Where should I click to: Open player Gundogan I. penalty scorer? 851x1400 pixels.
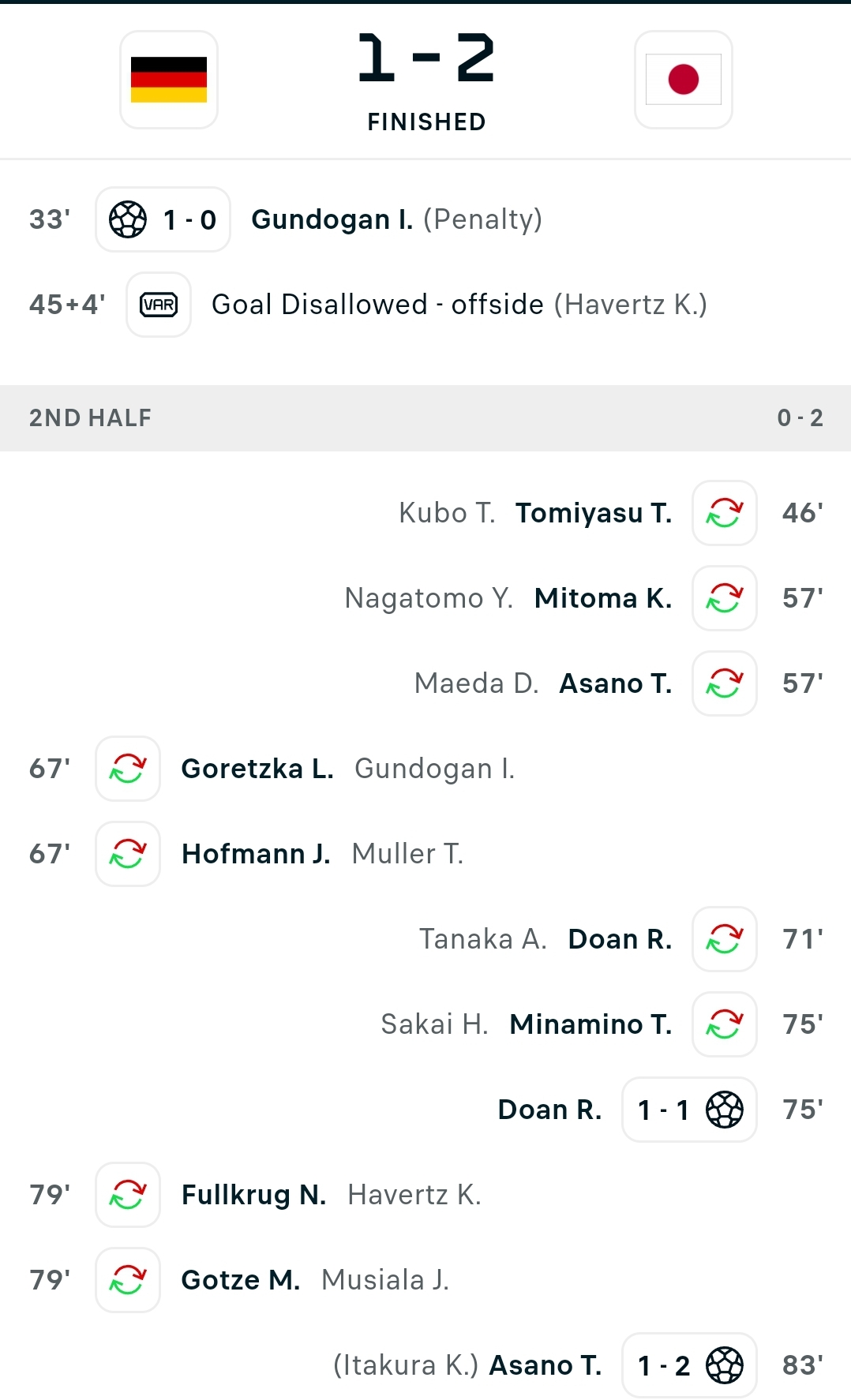(x=332, y=219)
